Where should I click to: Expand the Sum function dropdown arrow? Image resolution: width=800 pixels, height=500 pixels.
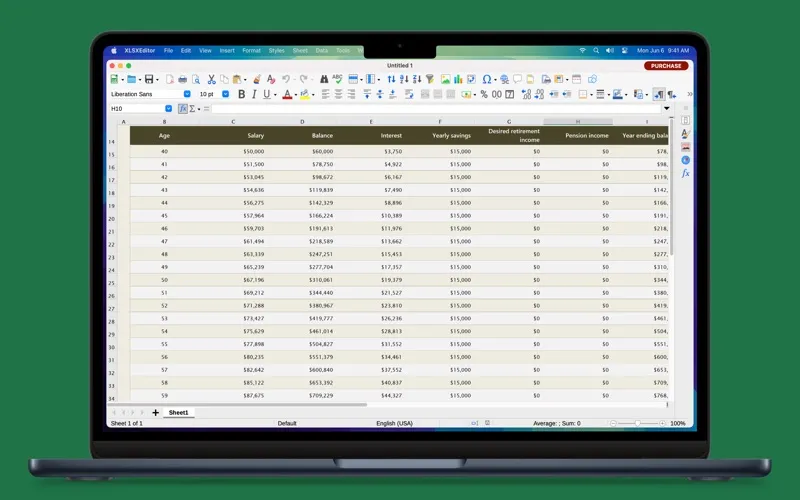199,109
